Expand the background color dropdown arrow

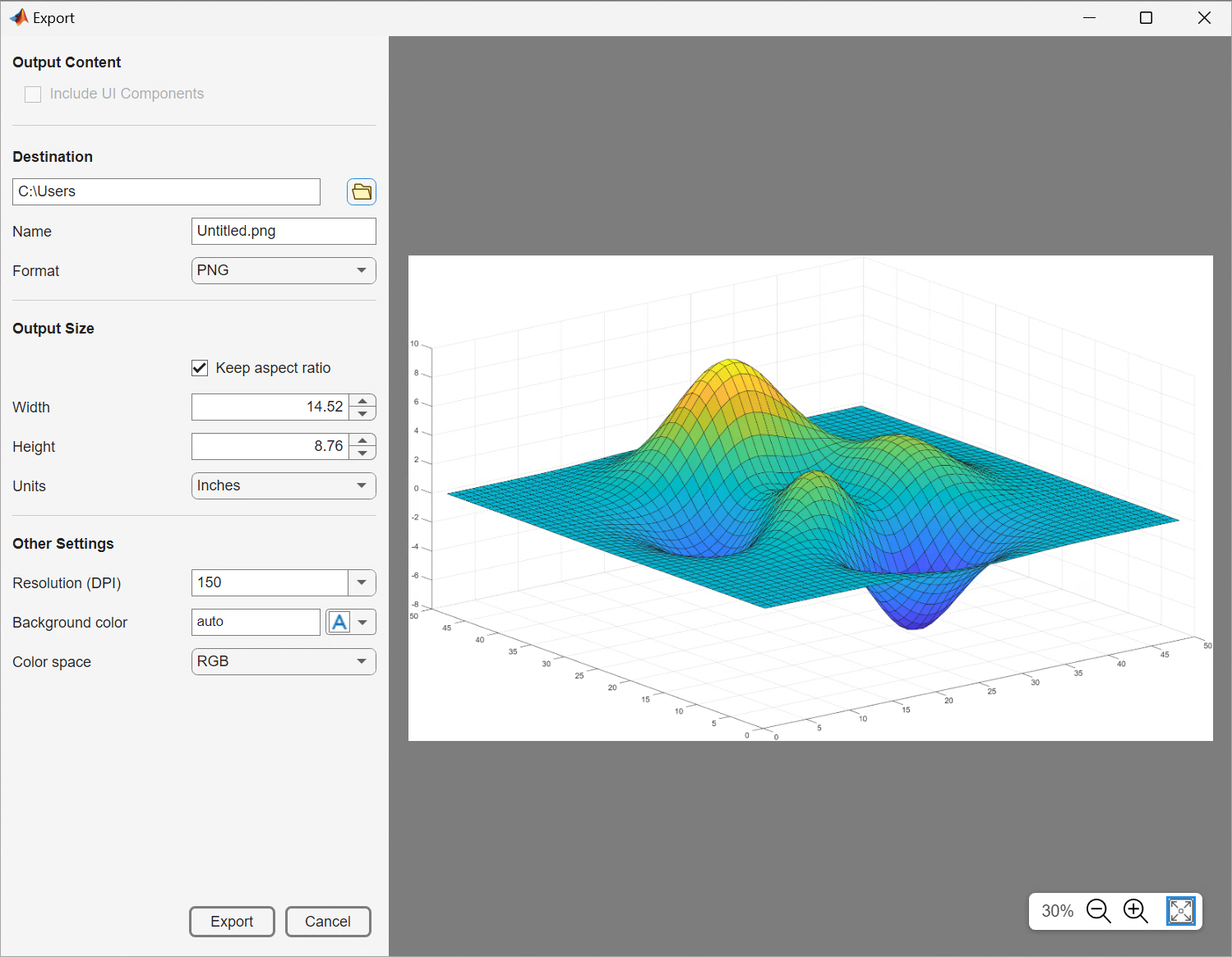pyautogui.click(x=362, y=622)
